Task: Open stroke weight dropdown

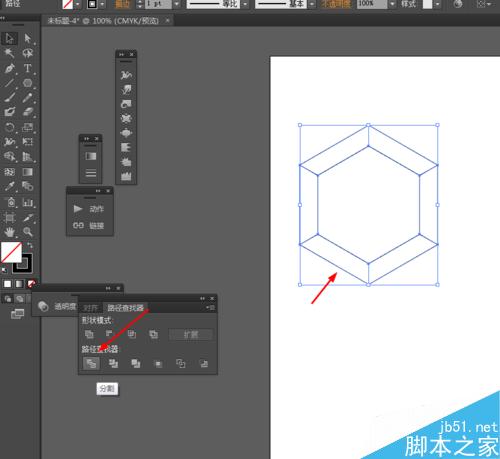Action: coord(177,4)
